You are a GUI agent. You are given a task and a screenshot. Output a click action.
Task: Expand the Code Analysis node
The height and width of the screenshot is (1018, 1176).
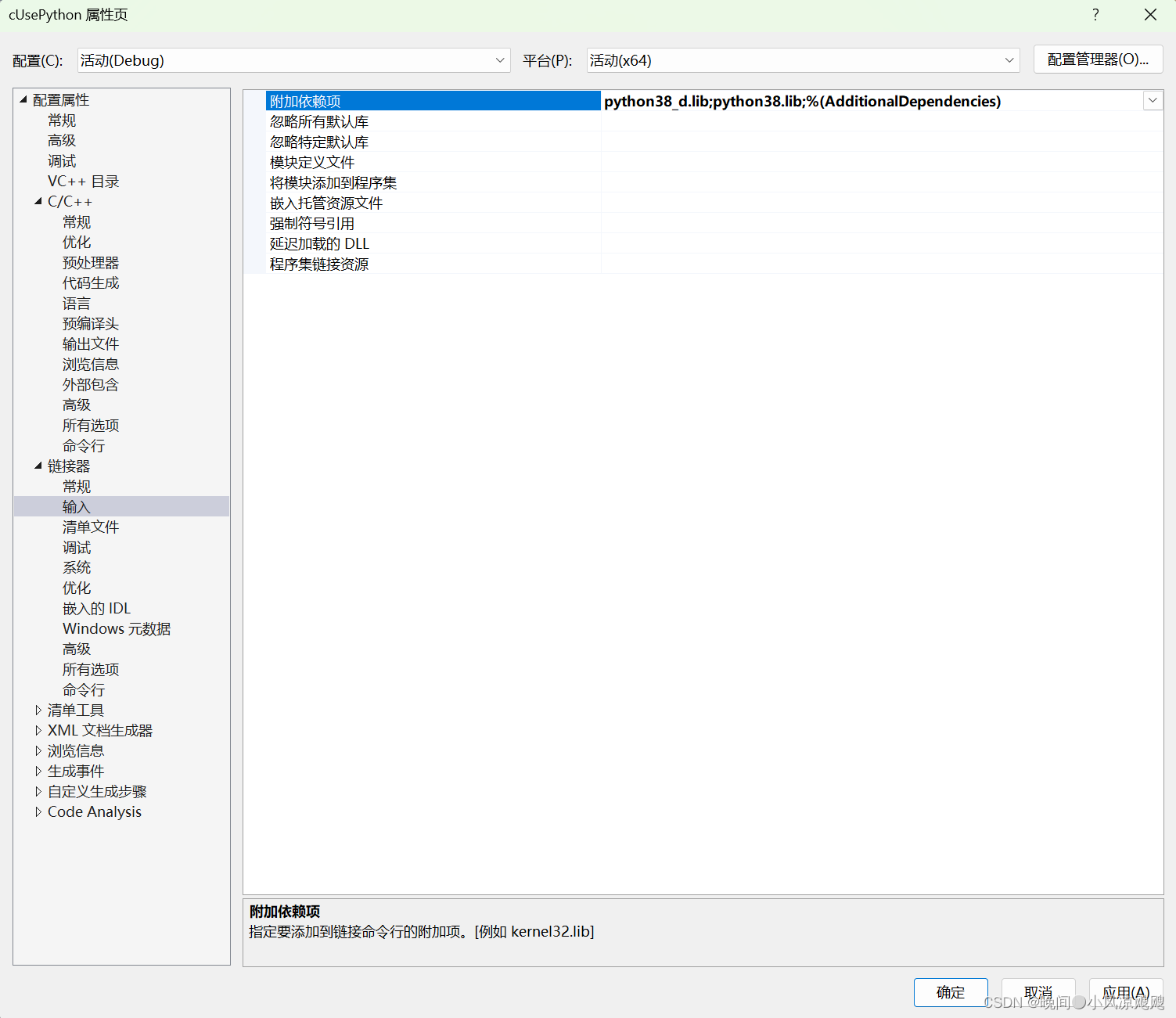pos(39,811)
